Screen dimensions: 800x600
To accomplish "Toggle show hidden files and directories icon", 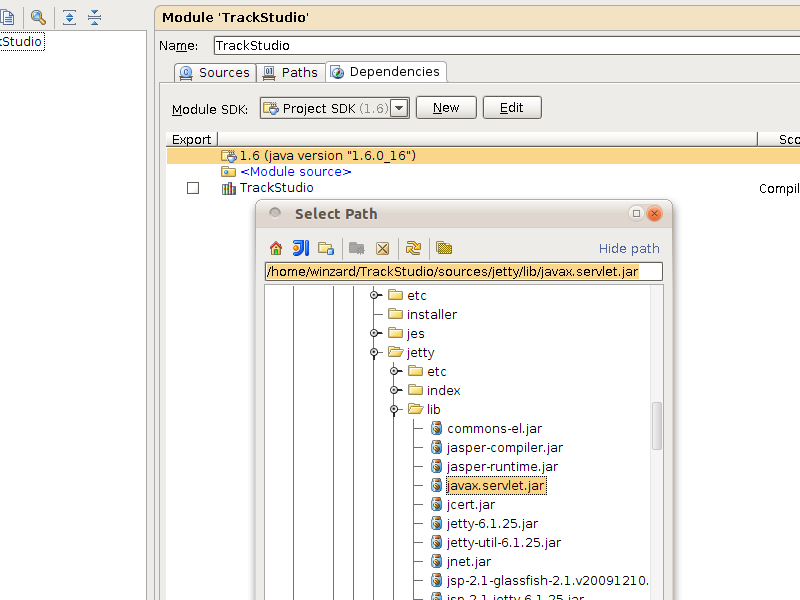I will 444,248.
